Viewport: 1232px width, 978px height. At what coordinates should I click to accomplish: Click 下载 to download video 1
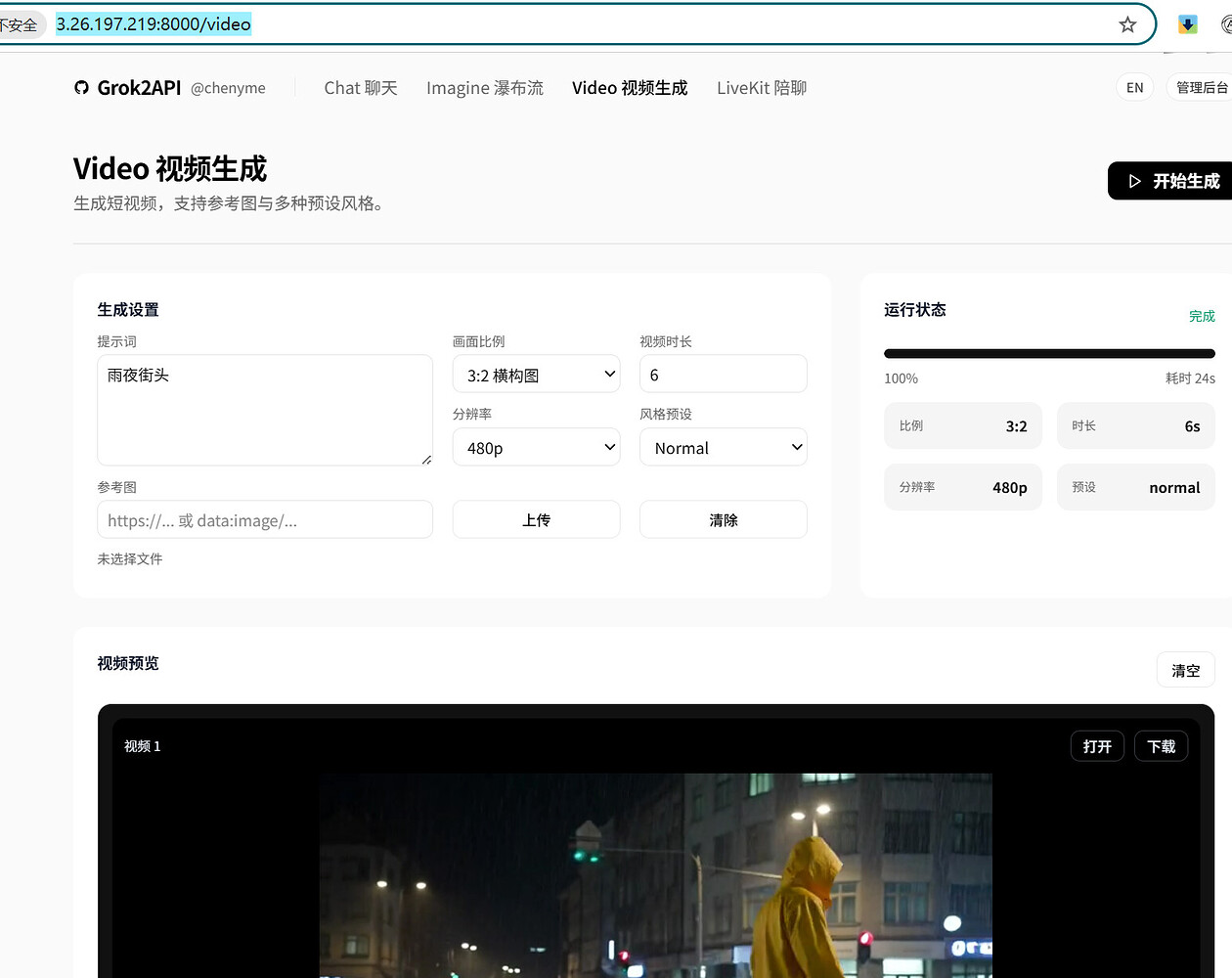tap(1161, 746)
